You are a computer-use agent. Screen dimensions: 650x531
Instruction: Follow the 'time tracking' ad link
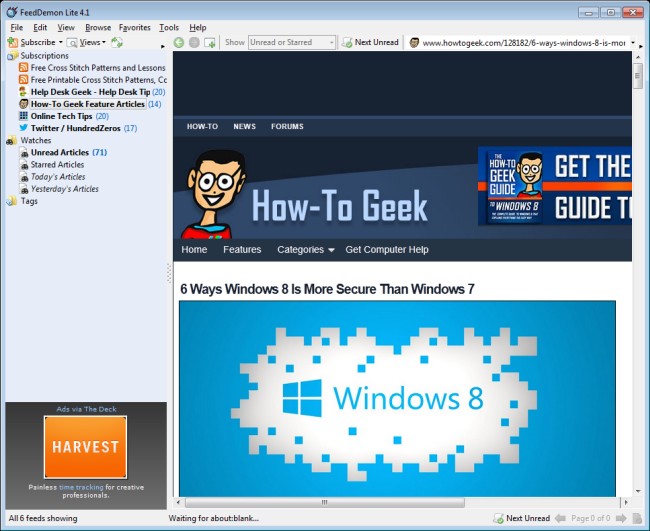click(81, 487)
